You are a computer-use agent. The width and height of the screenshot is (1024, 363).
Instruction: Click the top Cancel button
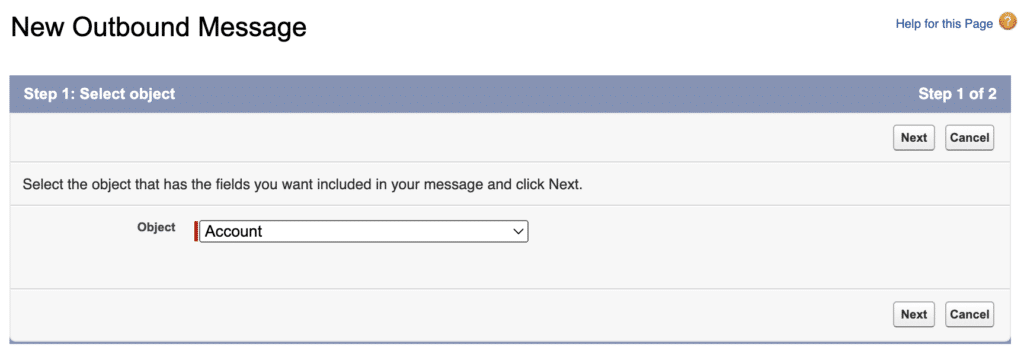click(x=969, y=138)
